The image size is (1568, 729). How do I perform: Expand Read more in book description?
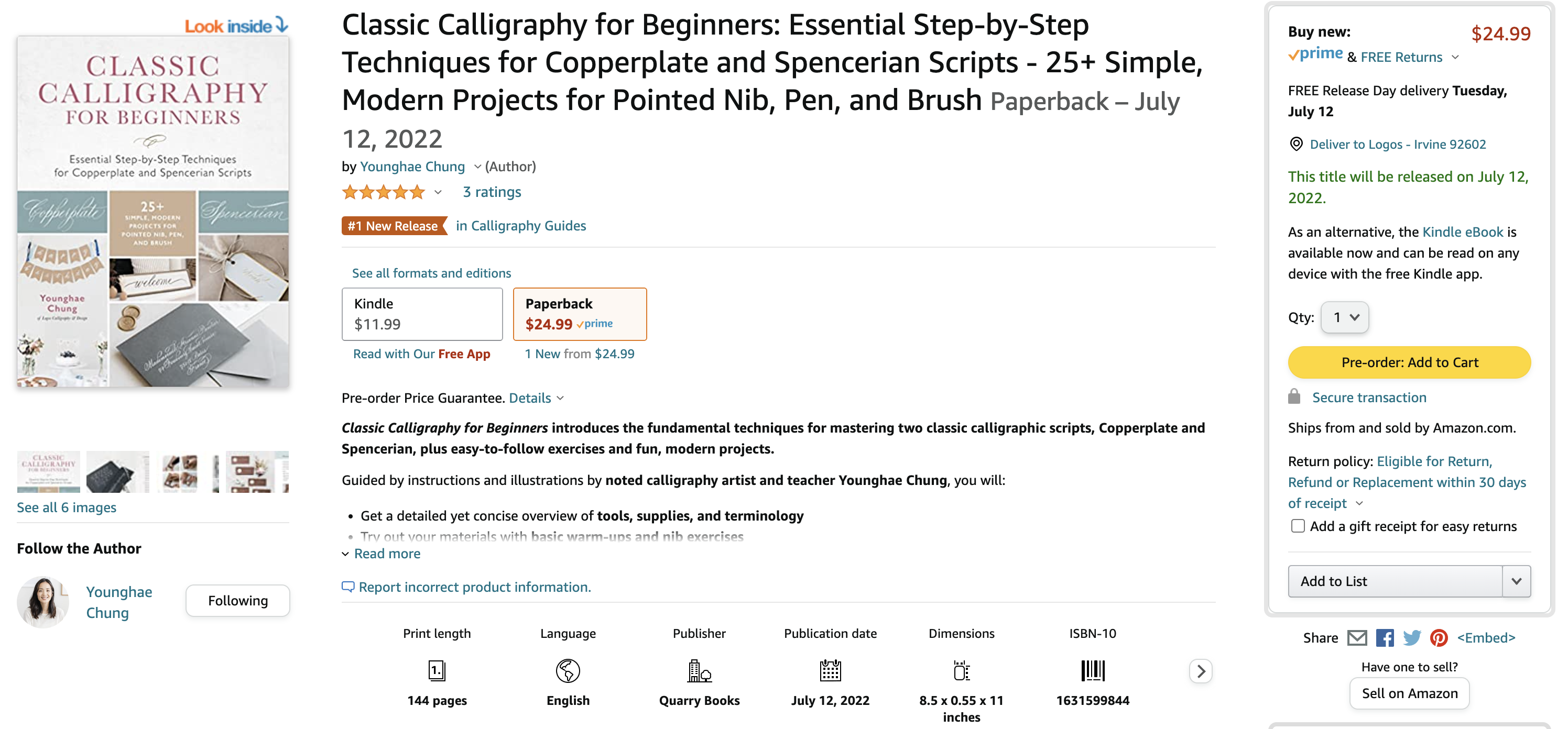click(387, 554)
